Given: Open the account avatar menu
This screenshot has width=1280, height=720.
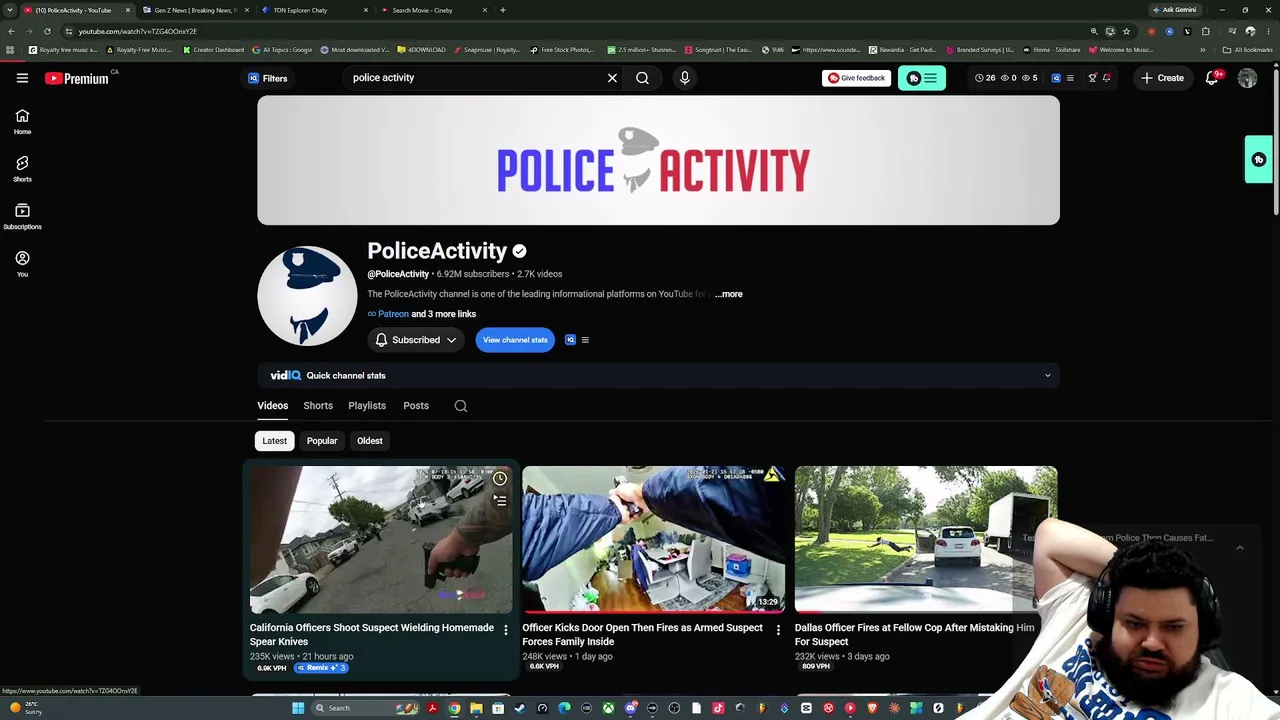Looking at the screenshot, I should pyautogui.click(x=1247, y=78).
